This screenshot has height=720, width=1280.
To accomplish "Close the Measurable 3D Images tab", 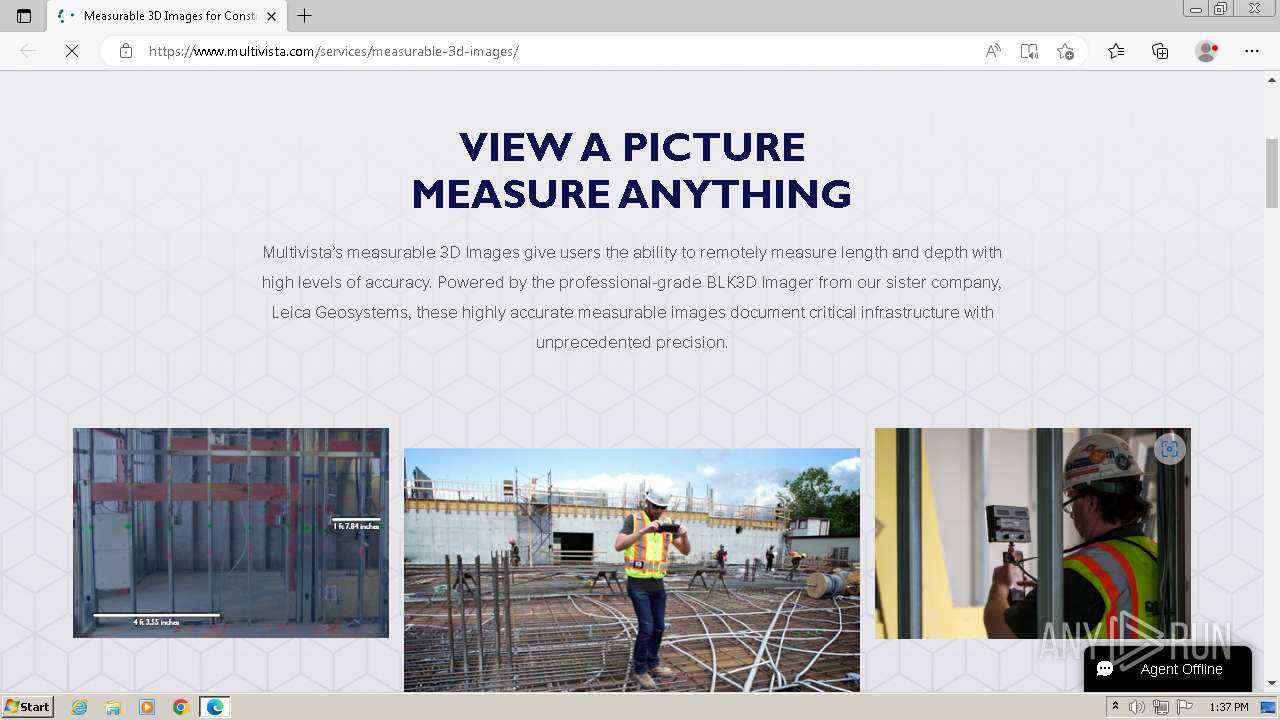I will 271,16.
